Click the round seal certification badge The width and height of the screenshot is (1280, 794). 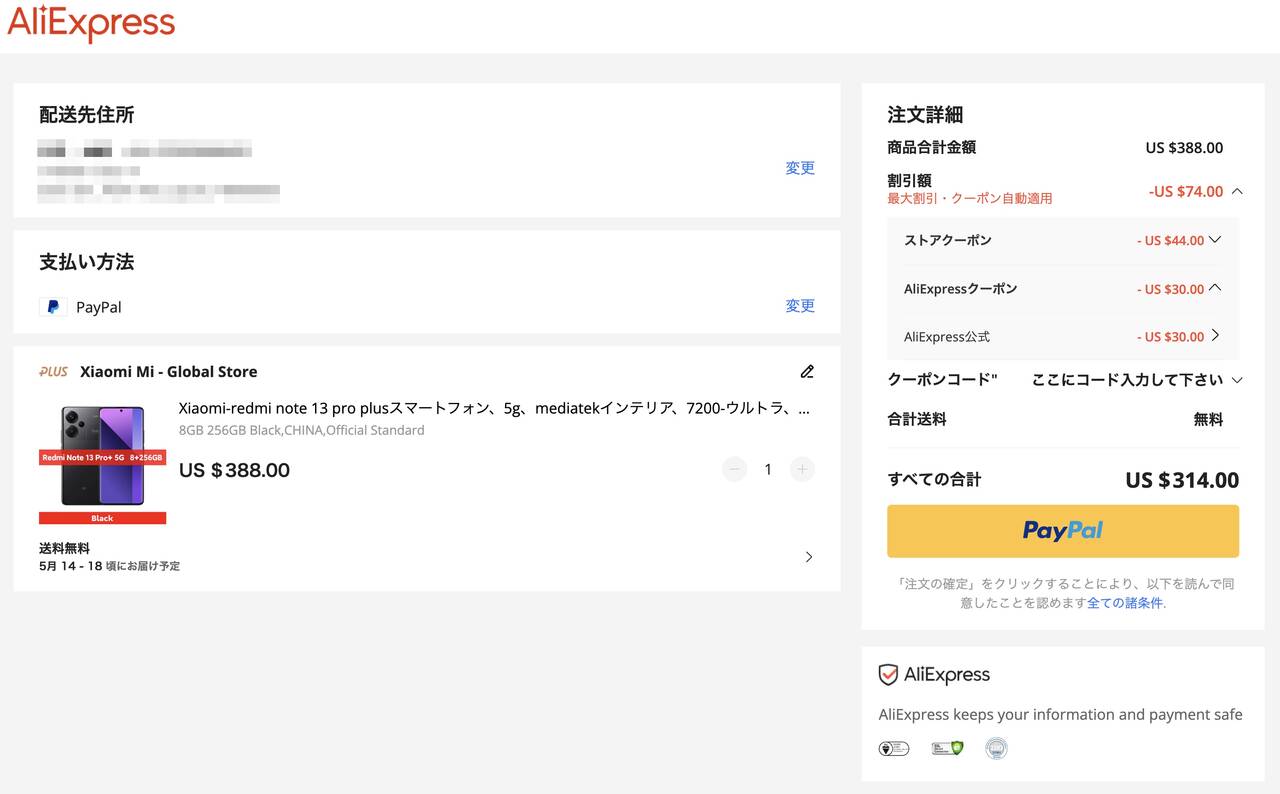tap(996, 748)
